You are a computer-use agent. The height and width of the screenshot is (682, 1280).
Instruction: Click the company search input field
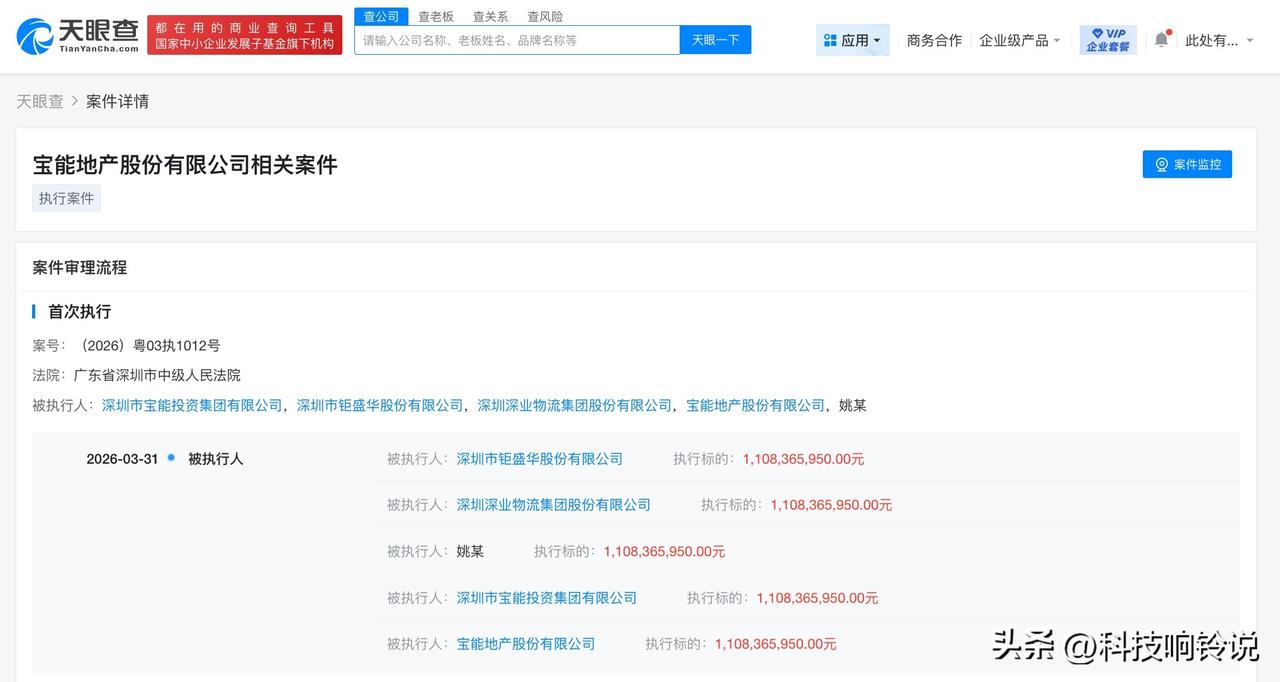coord(515,39)
